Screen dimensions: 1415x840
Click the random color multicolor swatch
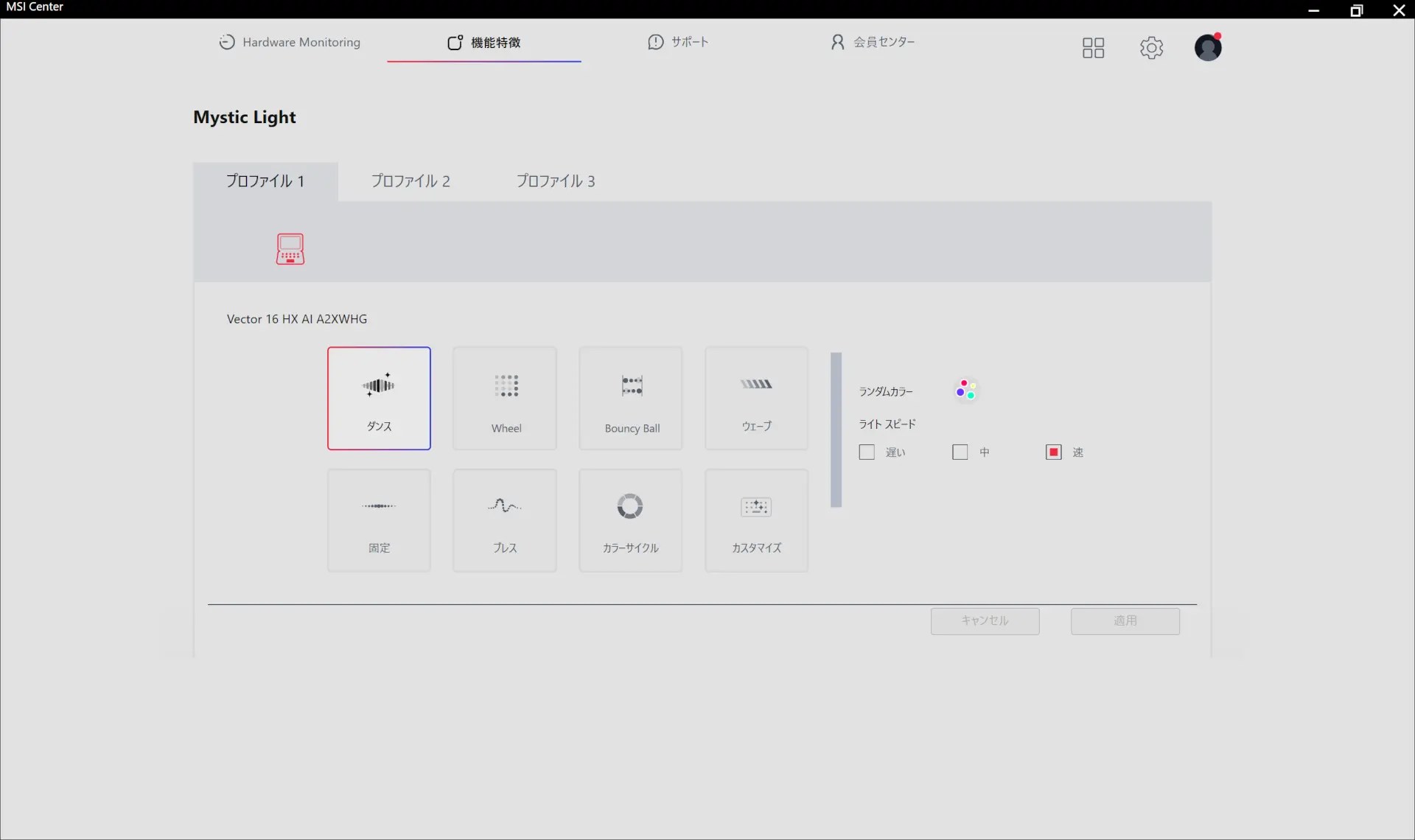coord(965,390)
